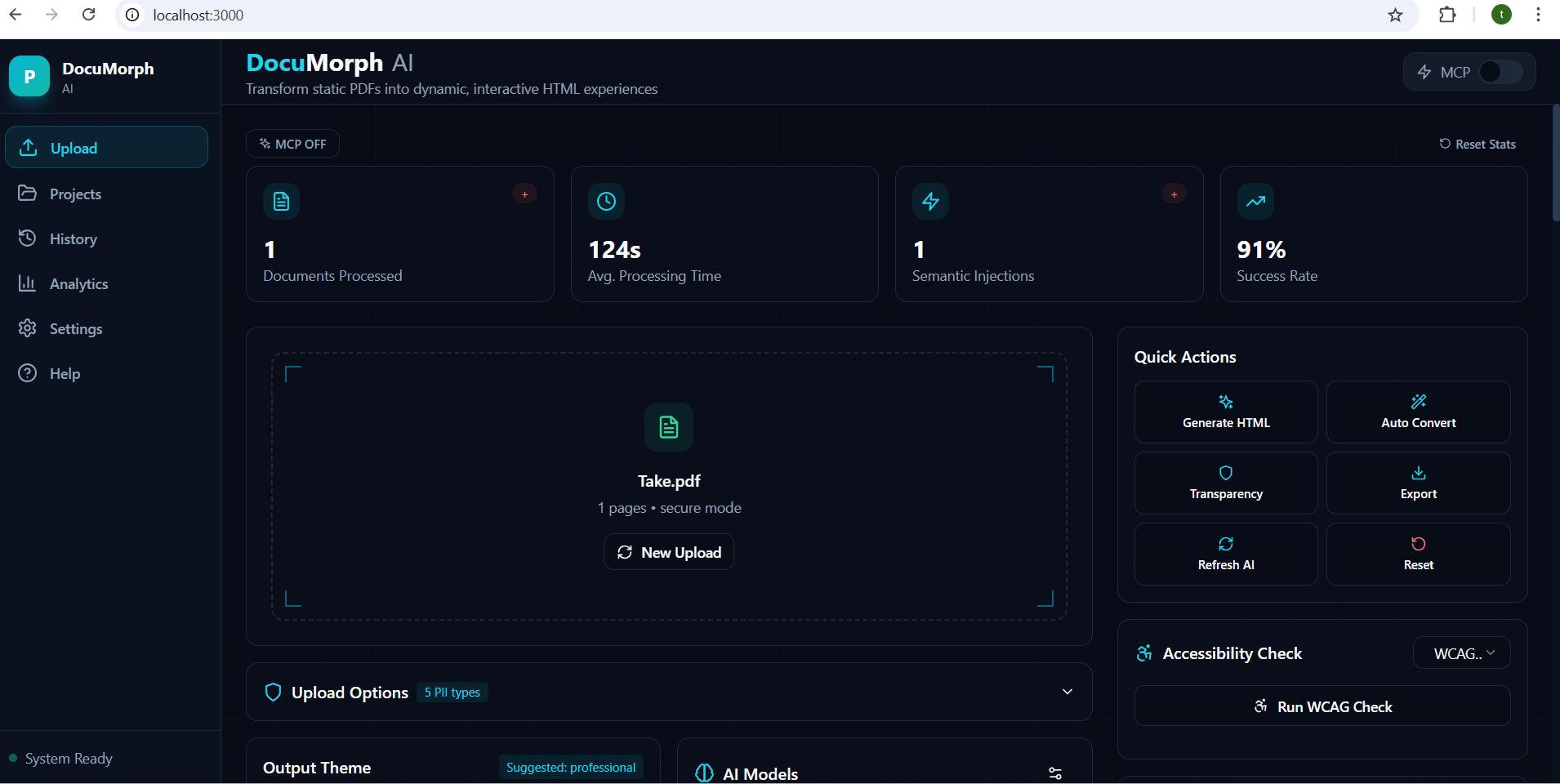Screen dimensions: 1560x784
Task: Click the Success Rate trend icon
Action: coord(1255,202)
